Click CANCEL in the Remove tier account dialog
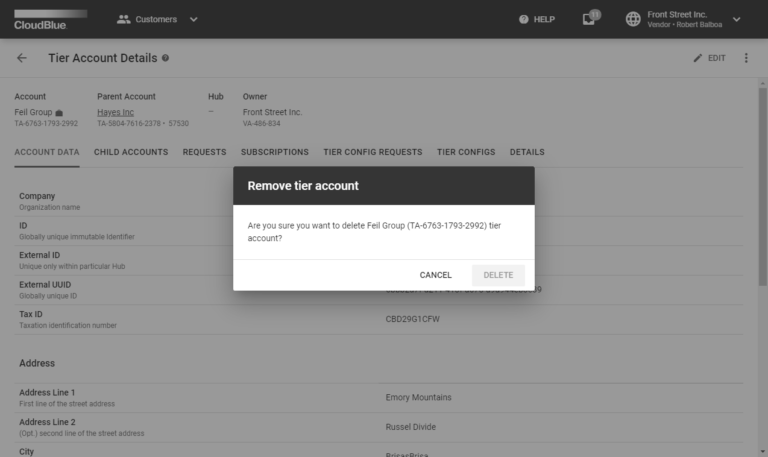Screen dimensions: 768x457 pos(435,275)
